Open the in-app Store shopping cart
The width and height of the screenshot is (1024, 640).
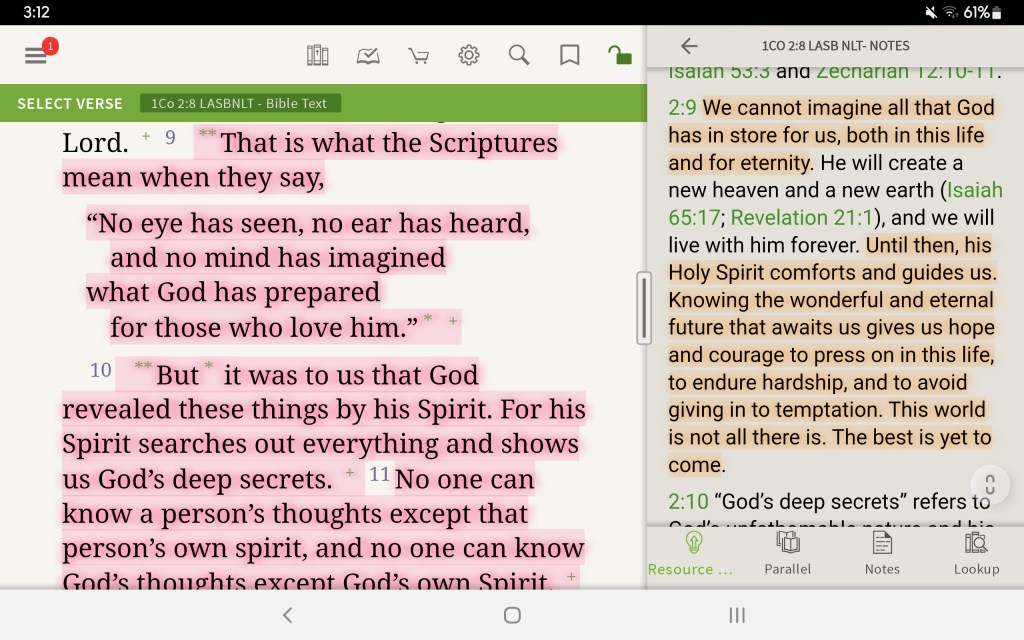[418, 55]
